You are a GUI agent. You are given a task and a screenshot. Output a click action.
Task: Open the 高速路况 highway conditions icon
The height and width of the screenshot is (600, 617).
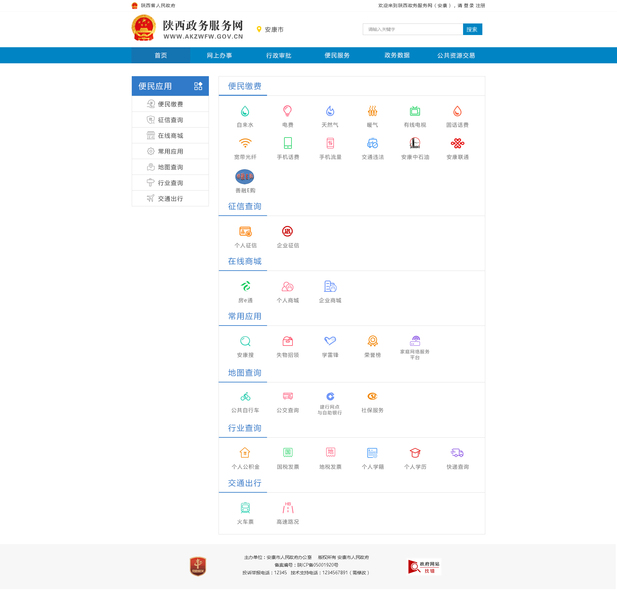click(288, 508)
